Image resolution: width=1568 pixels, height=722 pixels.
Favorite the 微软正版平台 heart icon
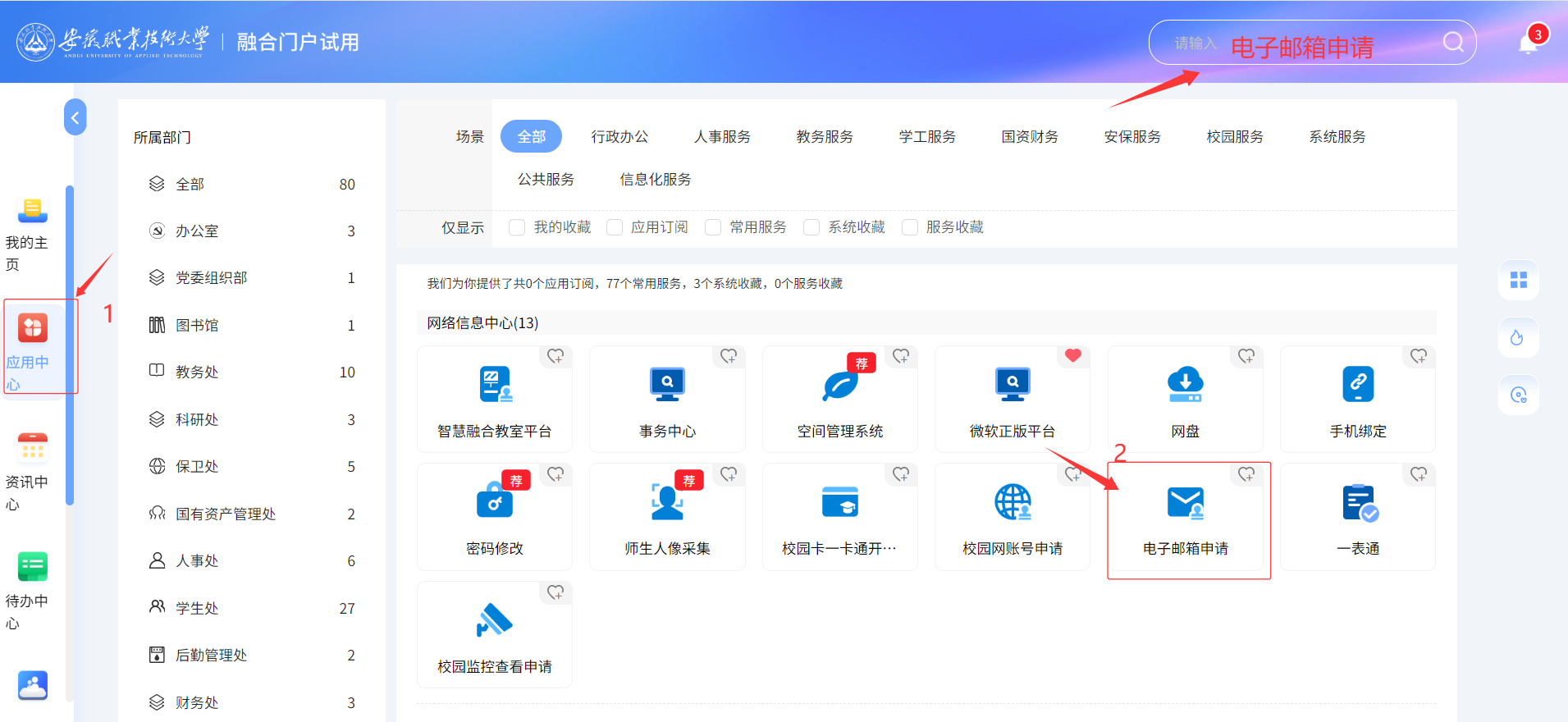pyautogui.click(x=1072, y=356)
